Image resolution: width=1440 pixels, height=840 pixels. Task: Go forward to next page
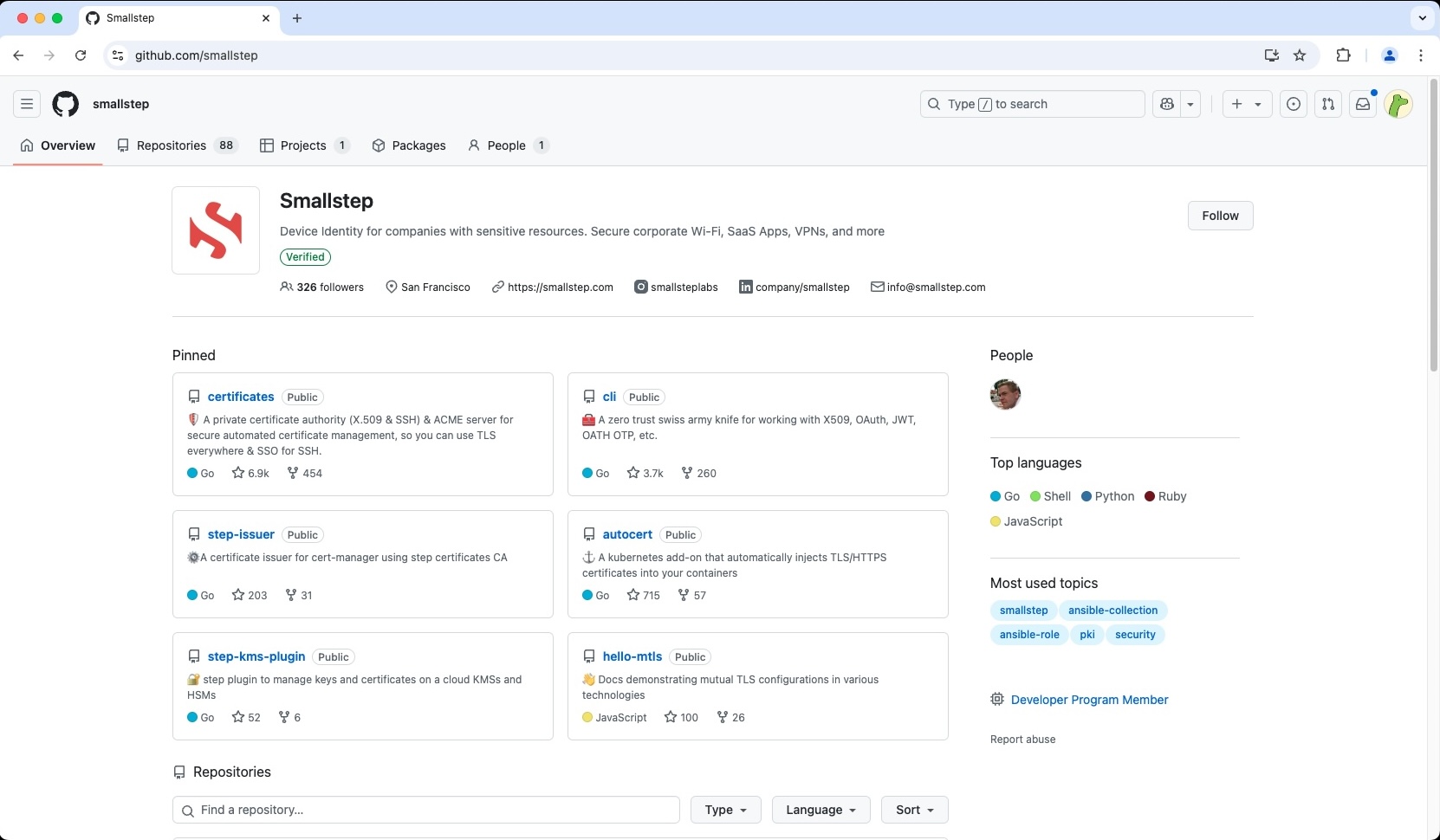[x=49, y=55]
